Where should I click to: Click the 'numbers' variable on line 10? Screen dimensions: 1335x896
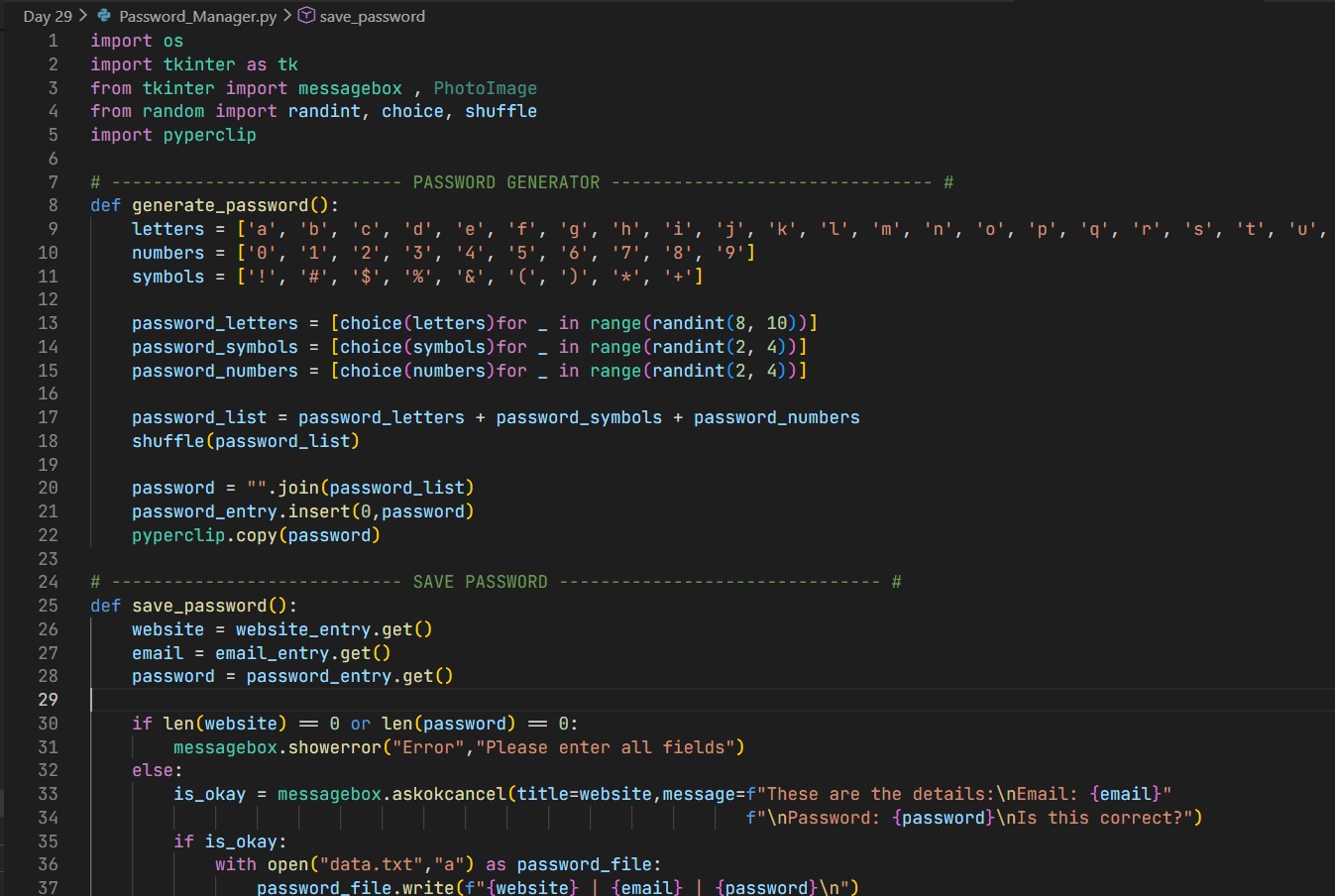coord(168,253)
